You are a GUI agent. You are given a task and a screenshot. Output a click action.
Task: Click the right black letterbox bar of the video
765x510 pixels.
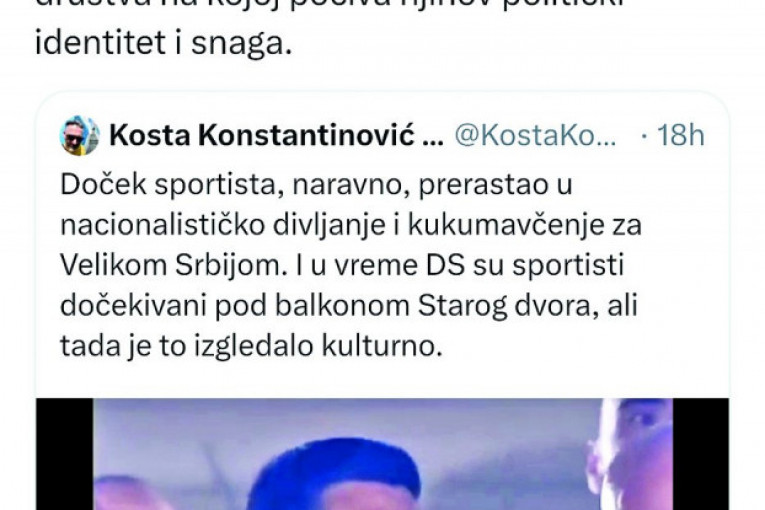click(x=701, y=454)
